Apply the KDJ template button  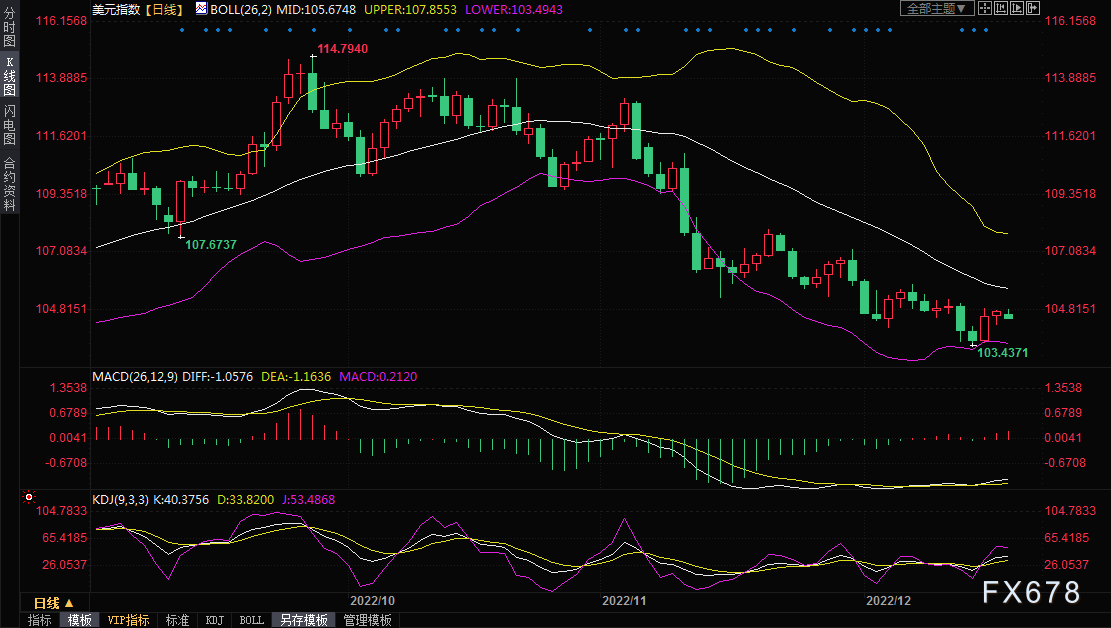click(214, 620)
